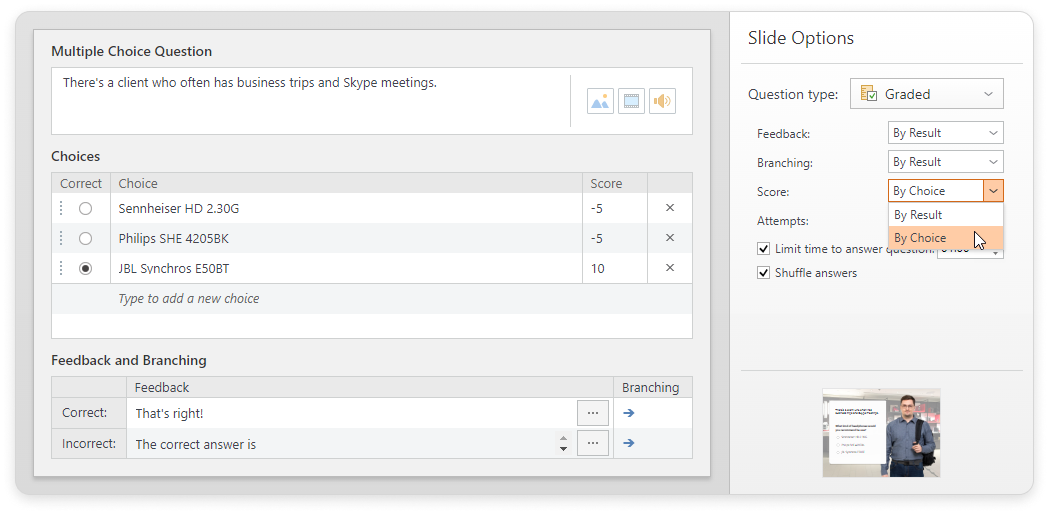Open branching arrow for Correct feedback
Image resolution: width=1049 pixels, height=514 pixels.
point(628,413)
